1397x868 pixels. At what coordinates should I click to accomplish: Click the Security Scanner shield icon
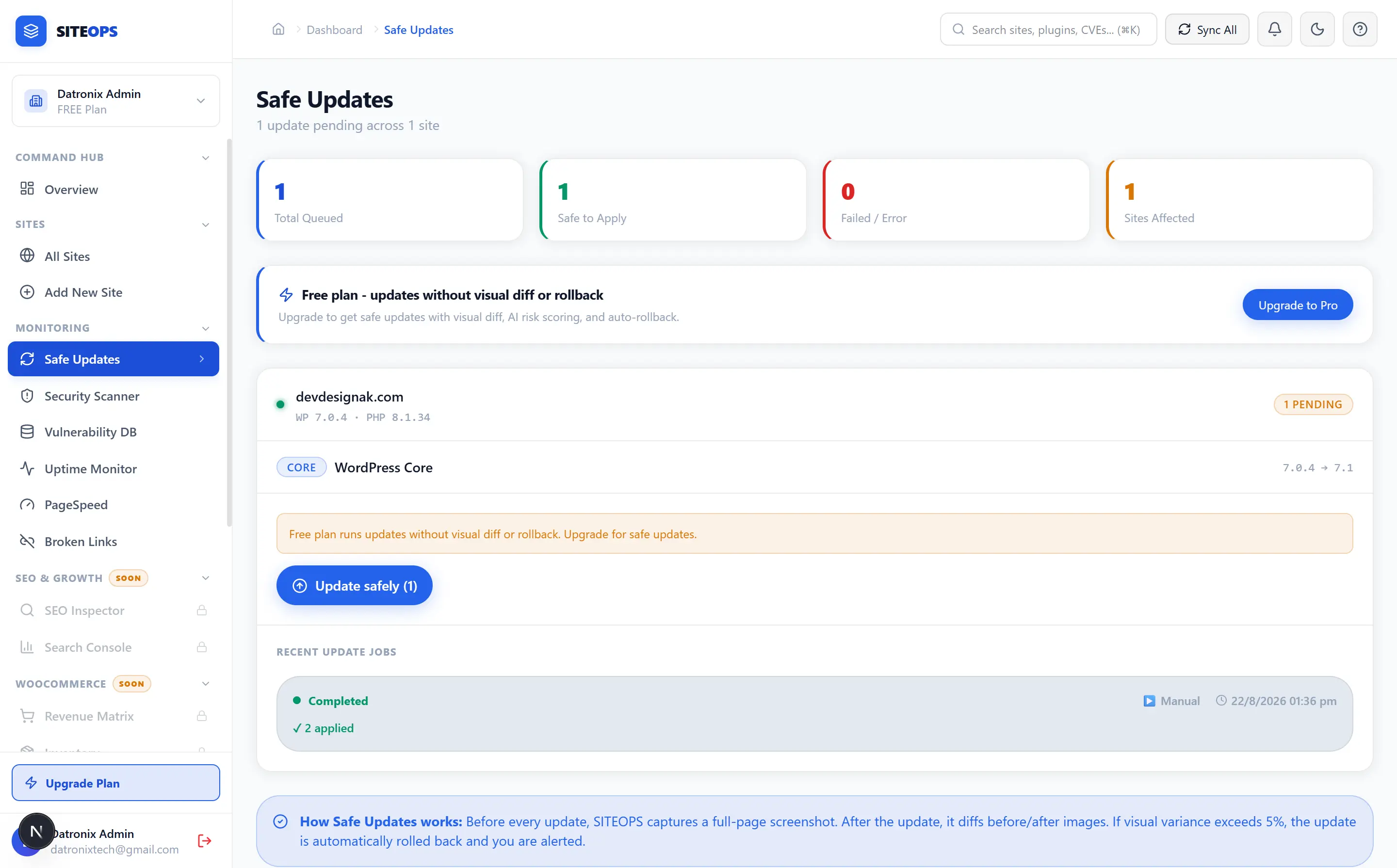pyautogui.click(x=27, y=396)
